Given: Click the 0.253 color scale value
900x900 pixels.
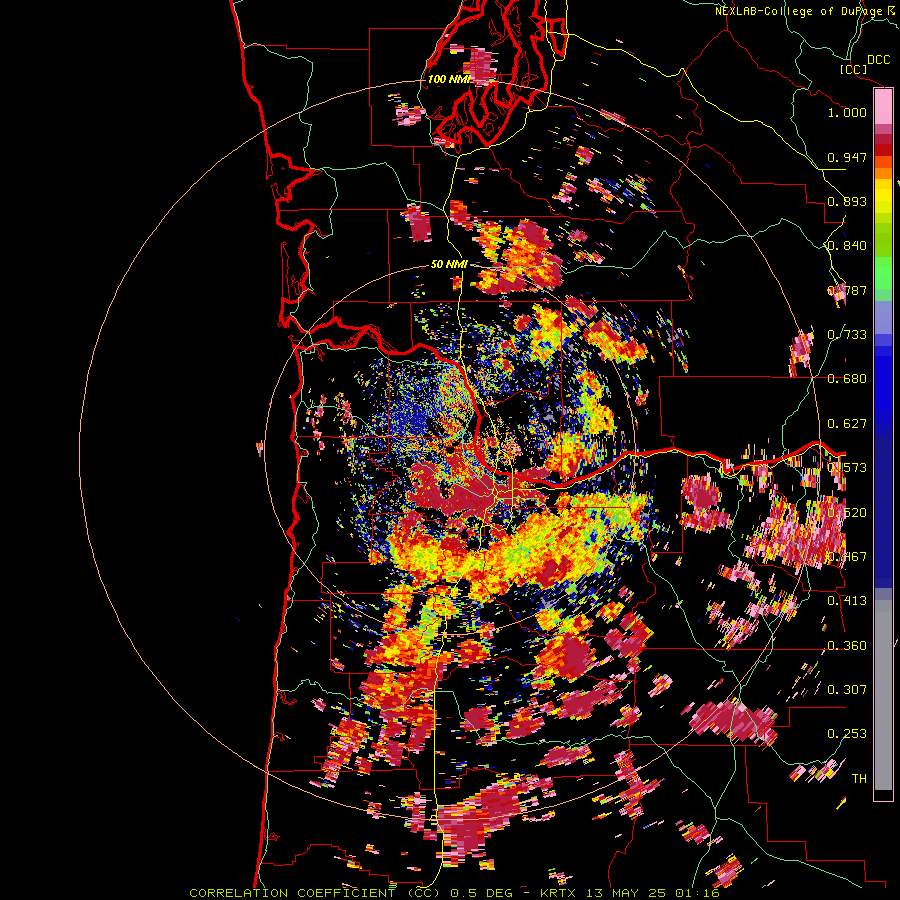Looking at the screenshot, I should [x=847, y=734].
